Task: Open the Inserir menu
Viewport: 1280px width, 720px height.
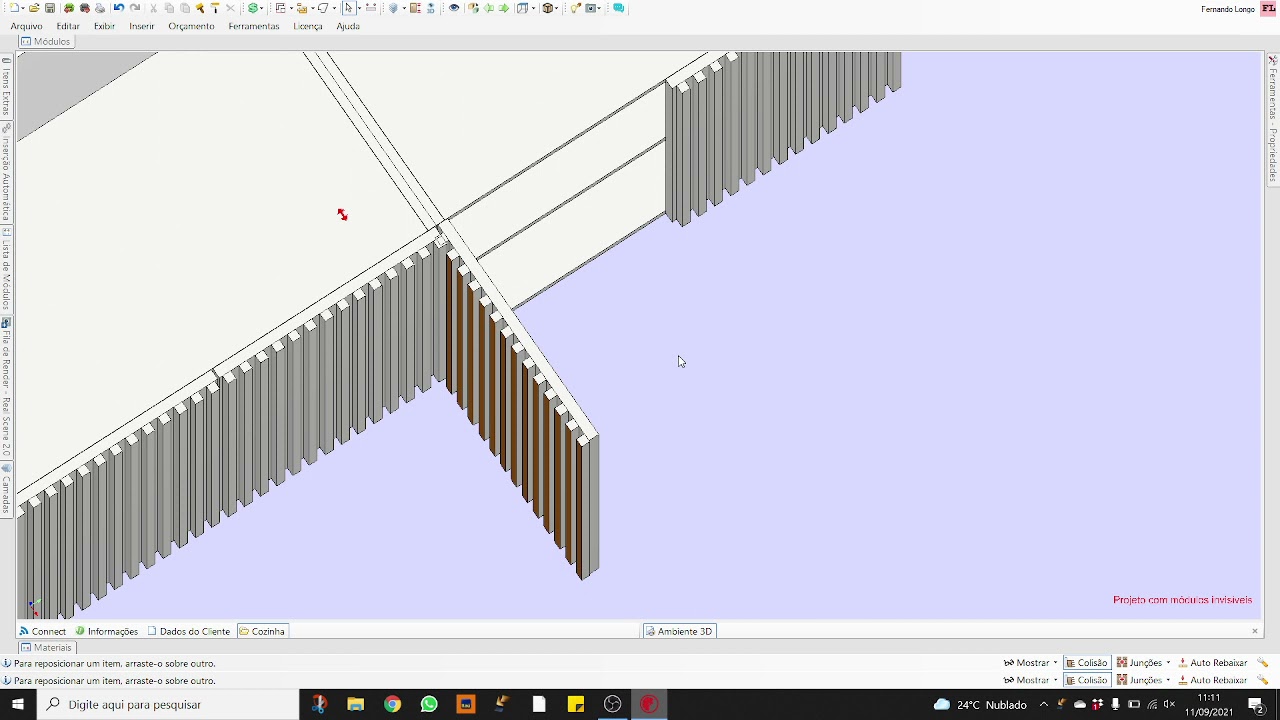Action: click(x=141, y=26)
